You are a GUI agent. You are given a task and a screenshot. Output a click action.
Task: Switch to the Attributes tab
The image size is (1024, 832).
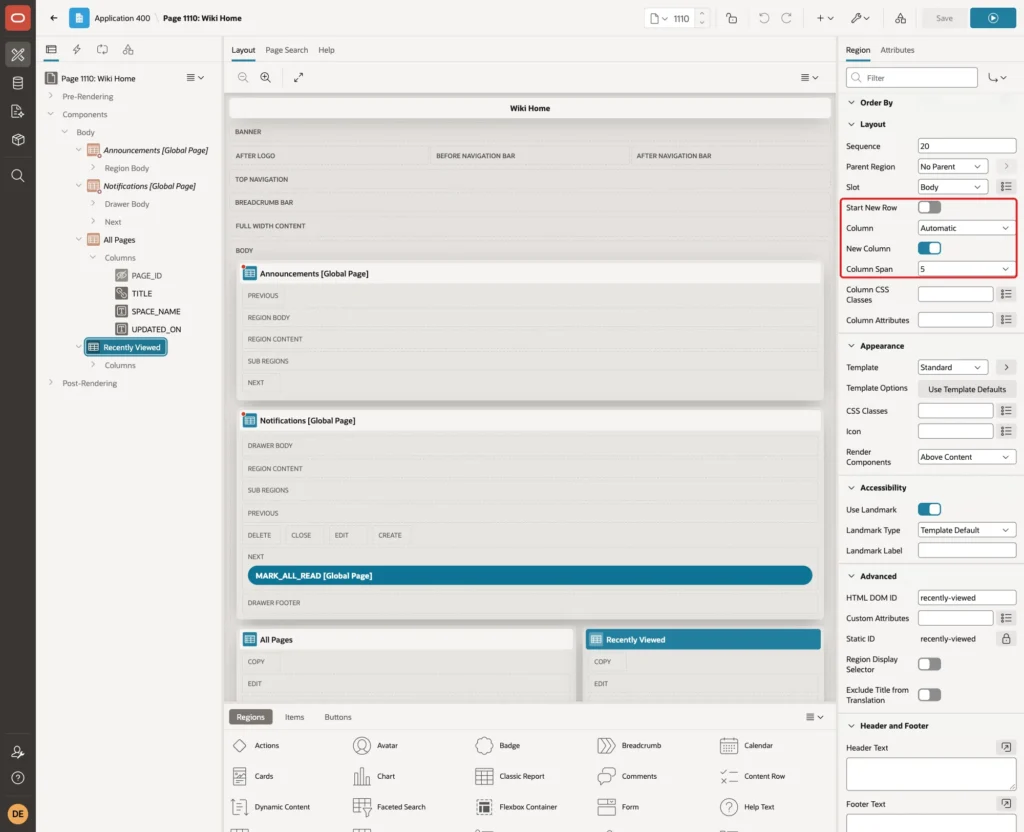897,50
